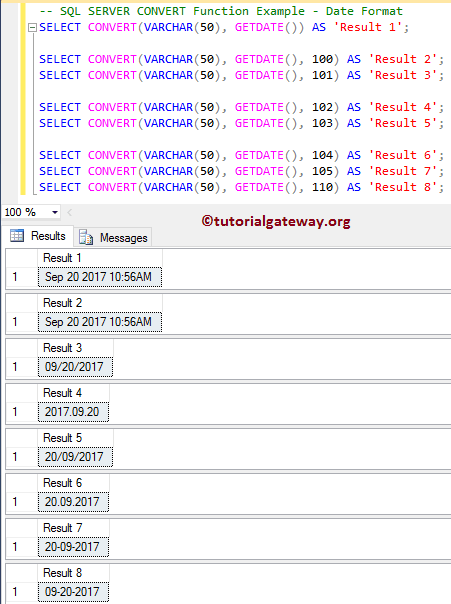
Task: Click style code 104 in the query
Action: 322,155
